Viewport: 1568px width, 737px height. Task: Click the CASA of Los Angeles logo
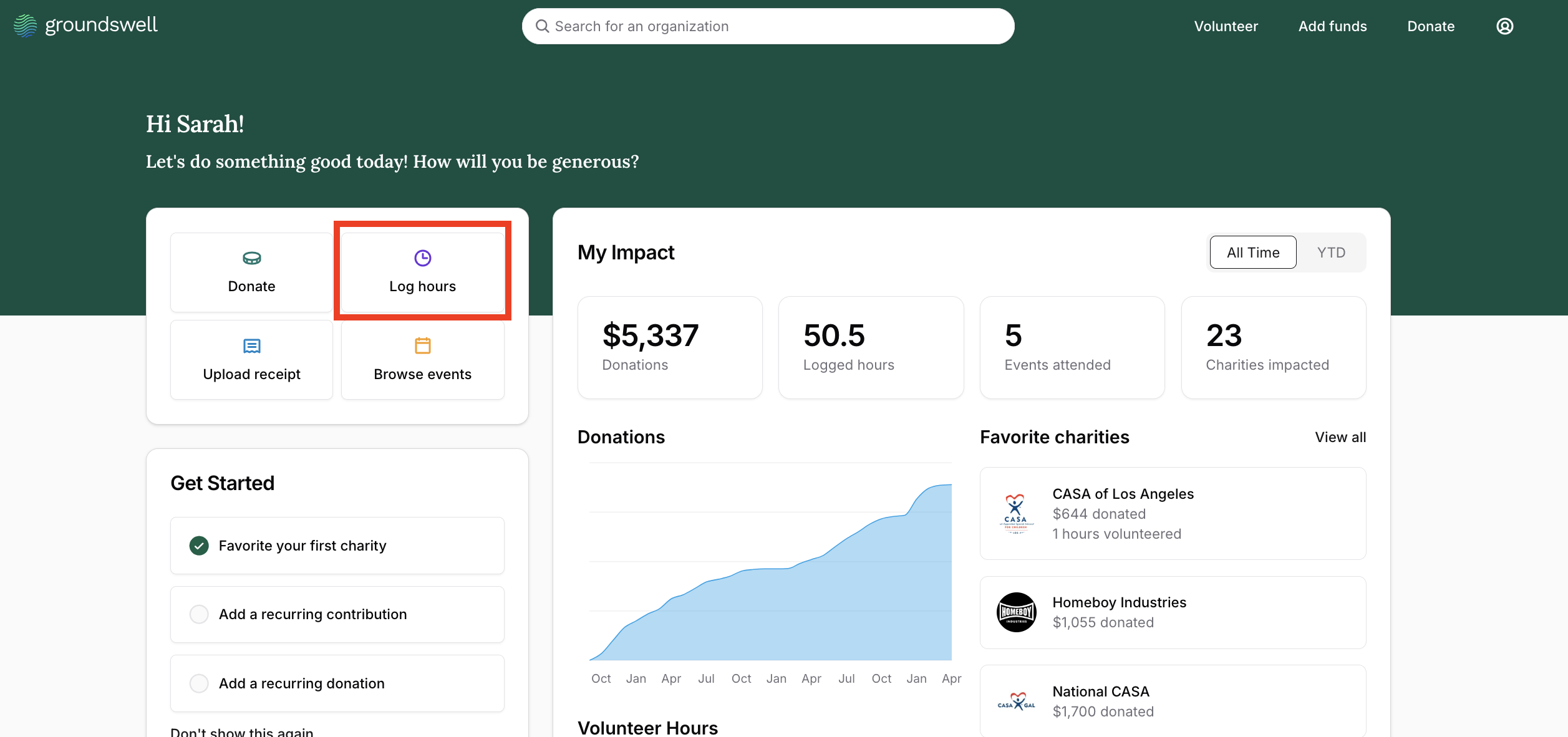pos(1016,514)
